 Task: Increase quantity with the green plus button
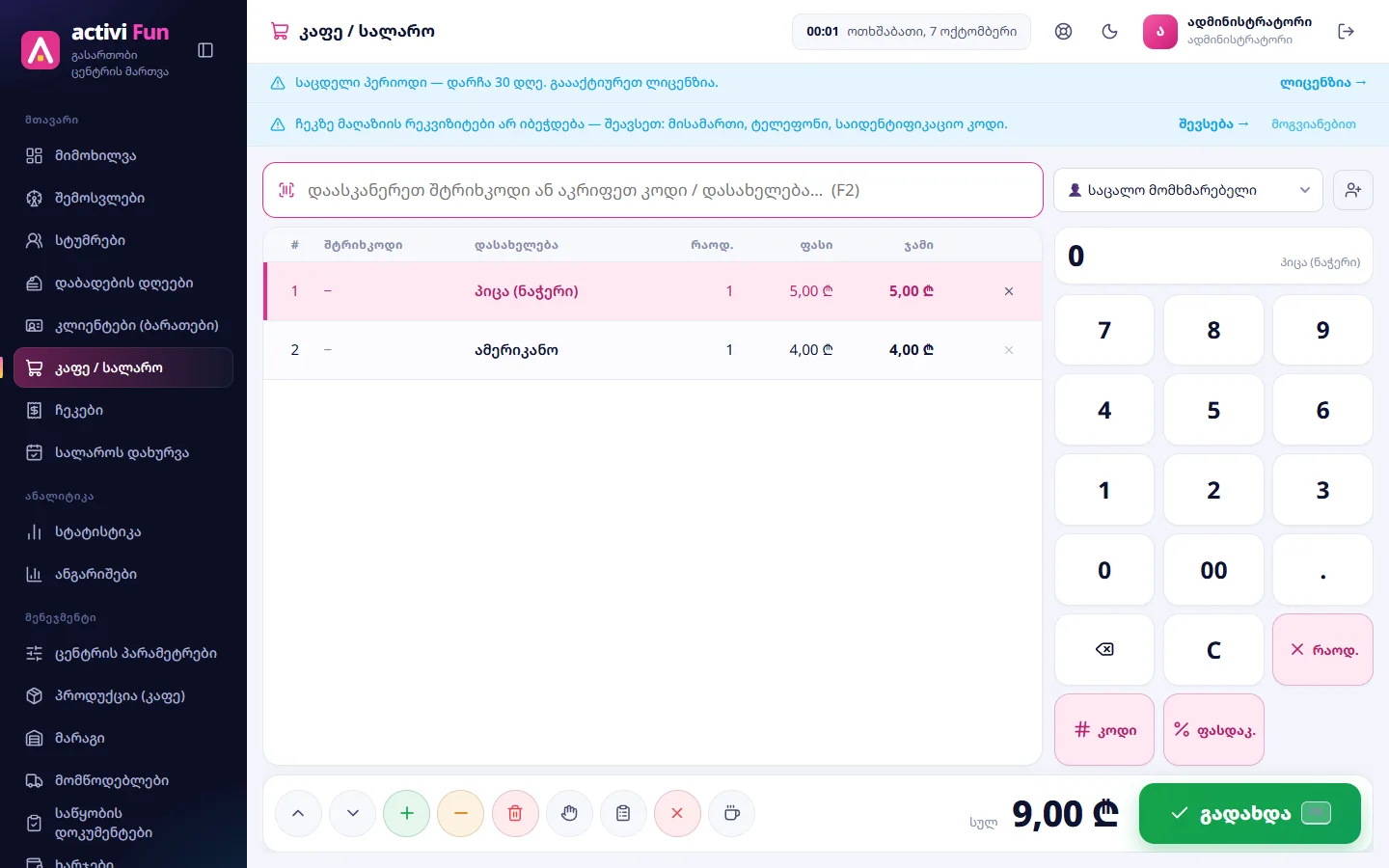(x=407, y=813)
